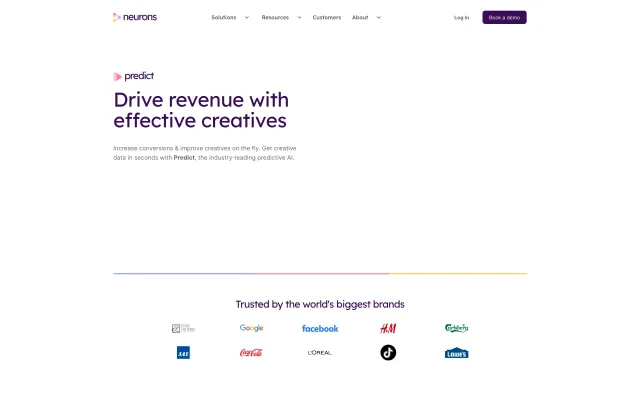640x400 pixels.
Task: Click the SAS airline logo
Action: click(x=183, y=353)
